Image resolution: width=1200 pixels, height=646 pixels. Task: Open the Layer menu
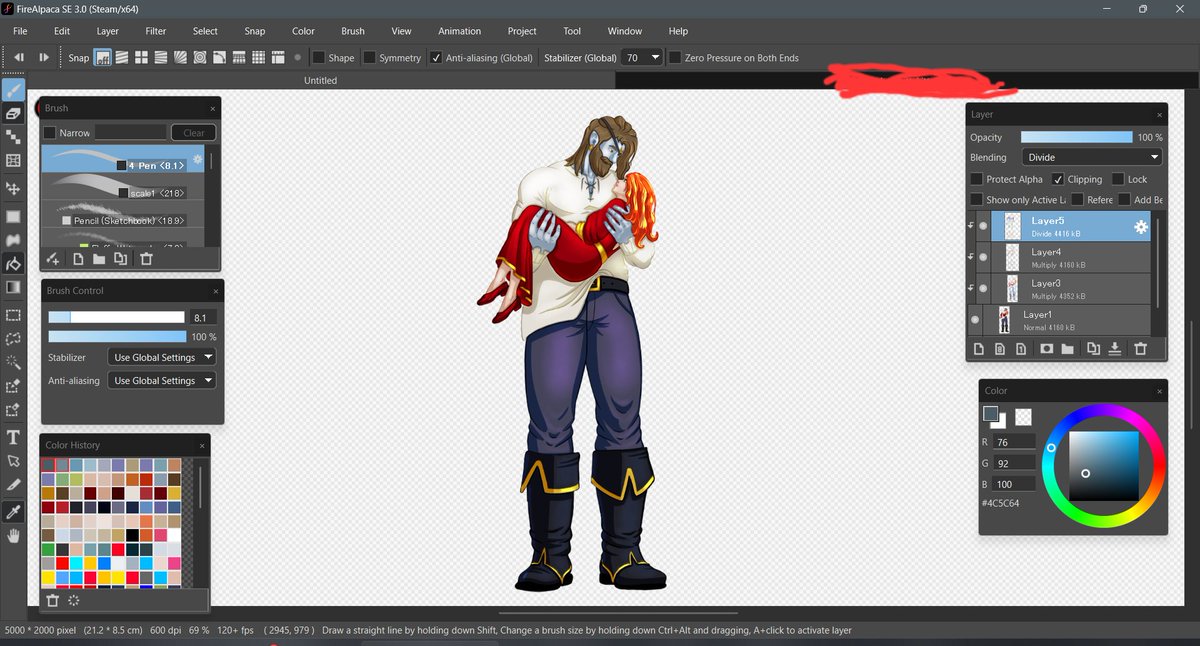pos(107,31)
